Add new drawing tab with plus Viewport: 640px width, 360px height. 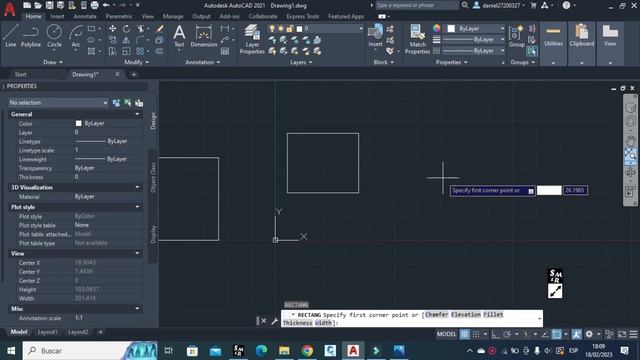tap(133, 74)
